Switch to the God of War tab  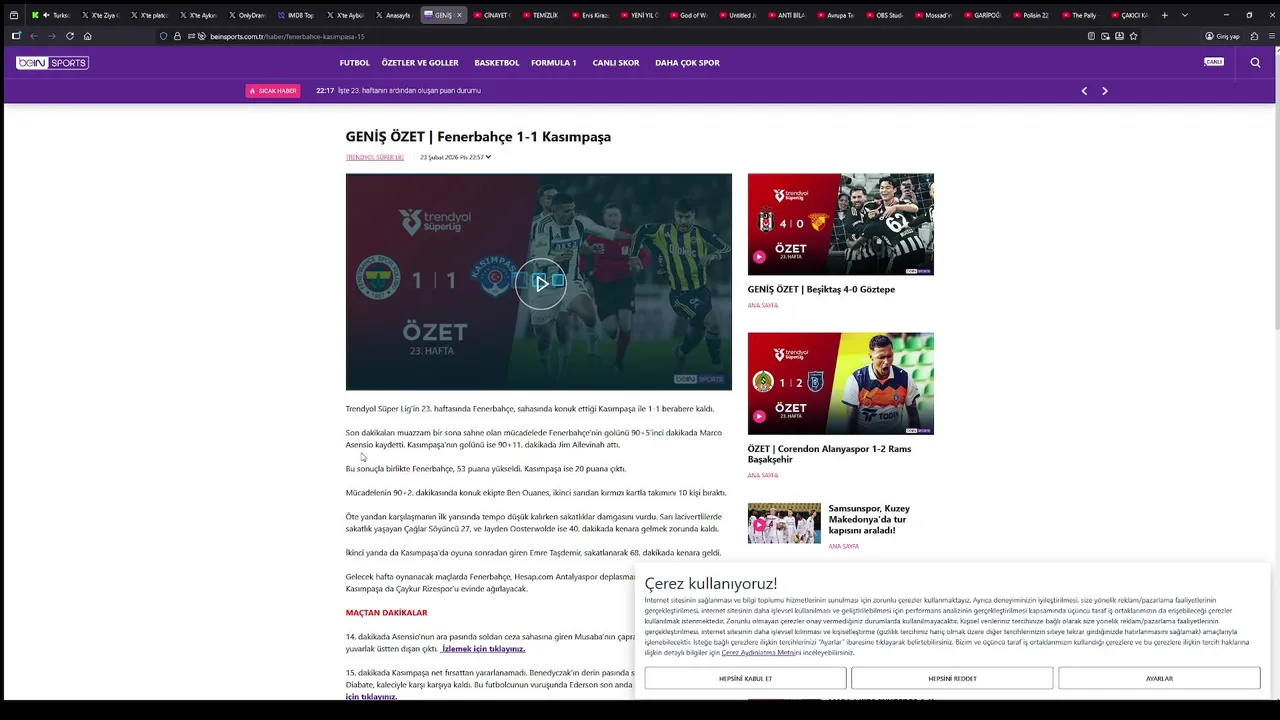pos(687,15)
